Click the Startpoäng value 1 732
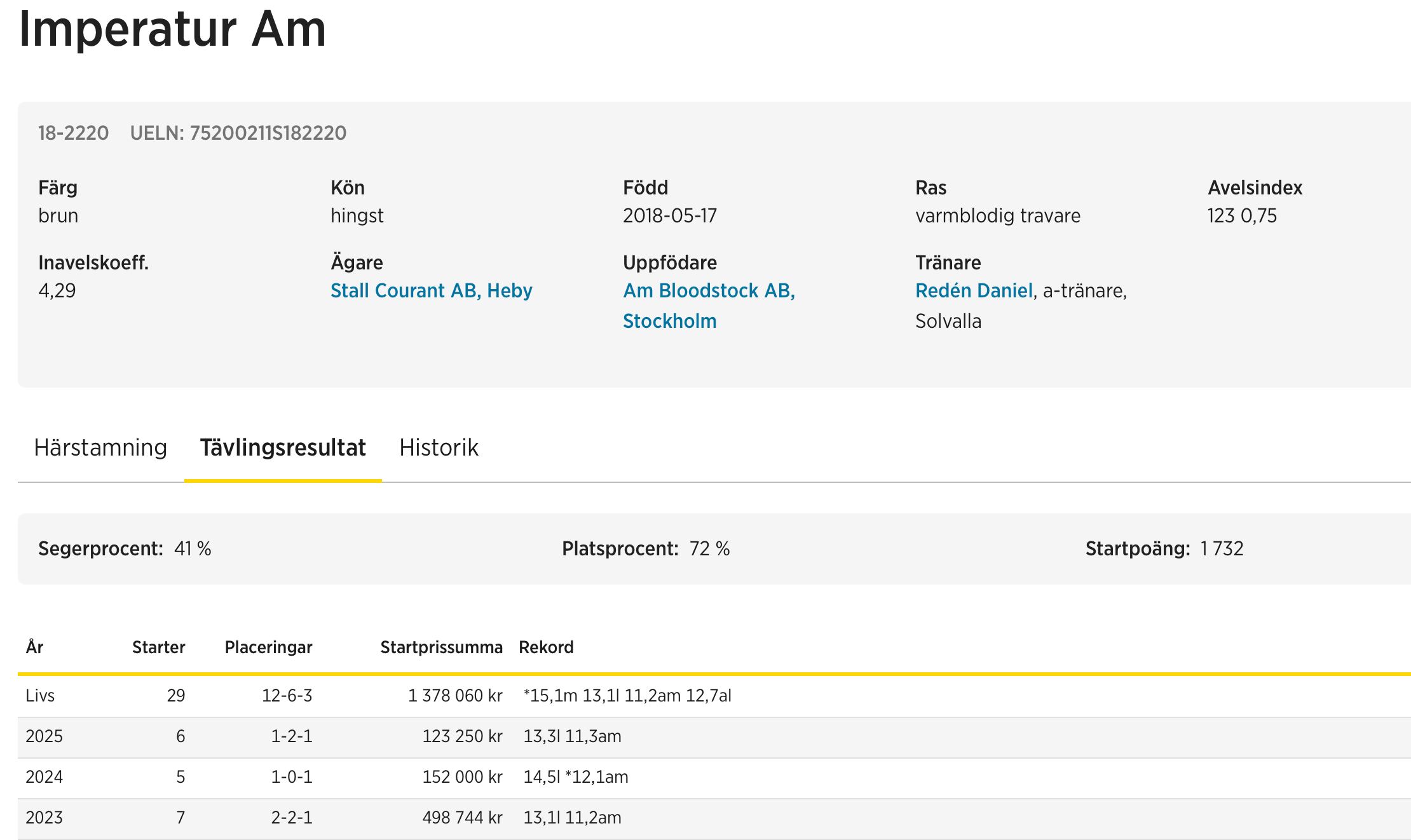 tap(1222, 548)
